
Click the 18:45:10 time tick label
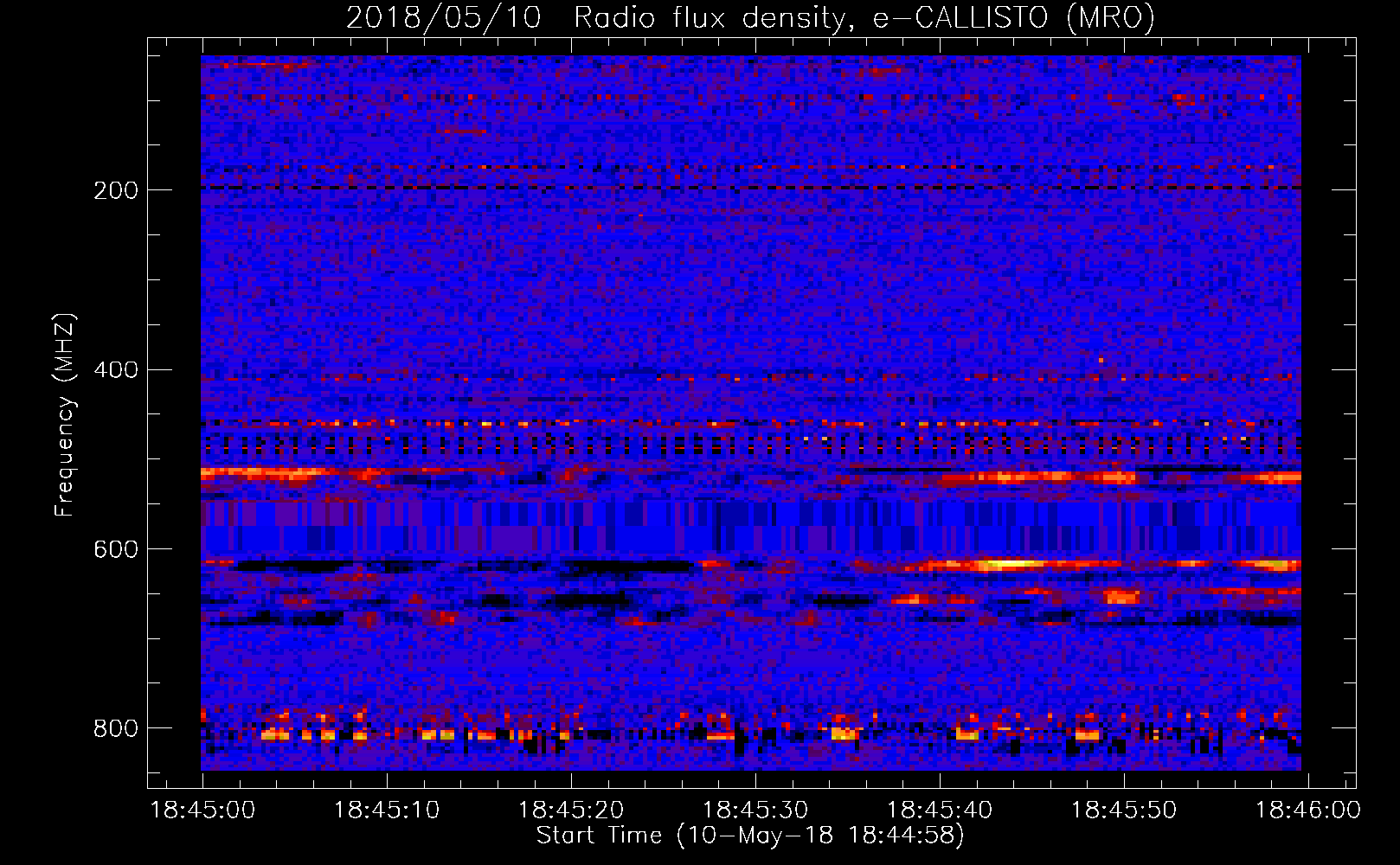(x=387, y=811)
